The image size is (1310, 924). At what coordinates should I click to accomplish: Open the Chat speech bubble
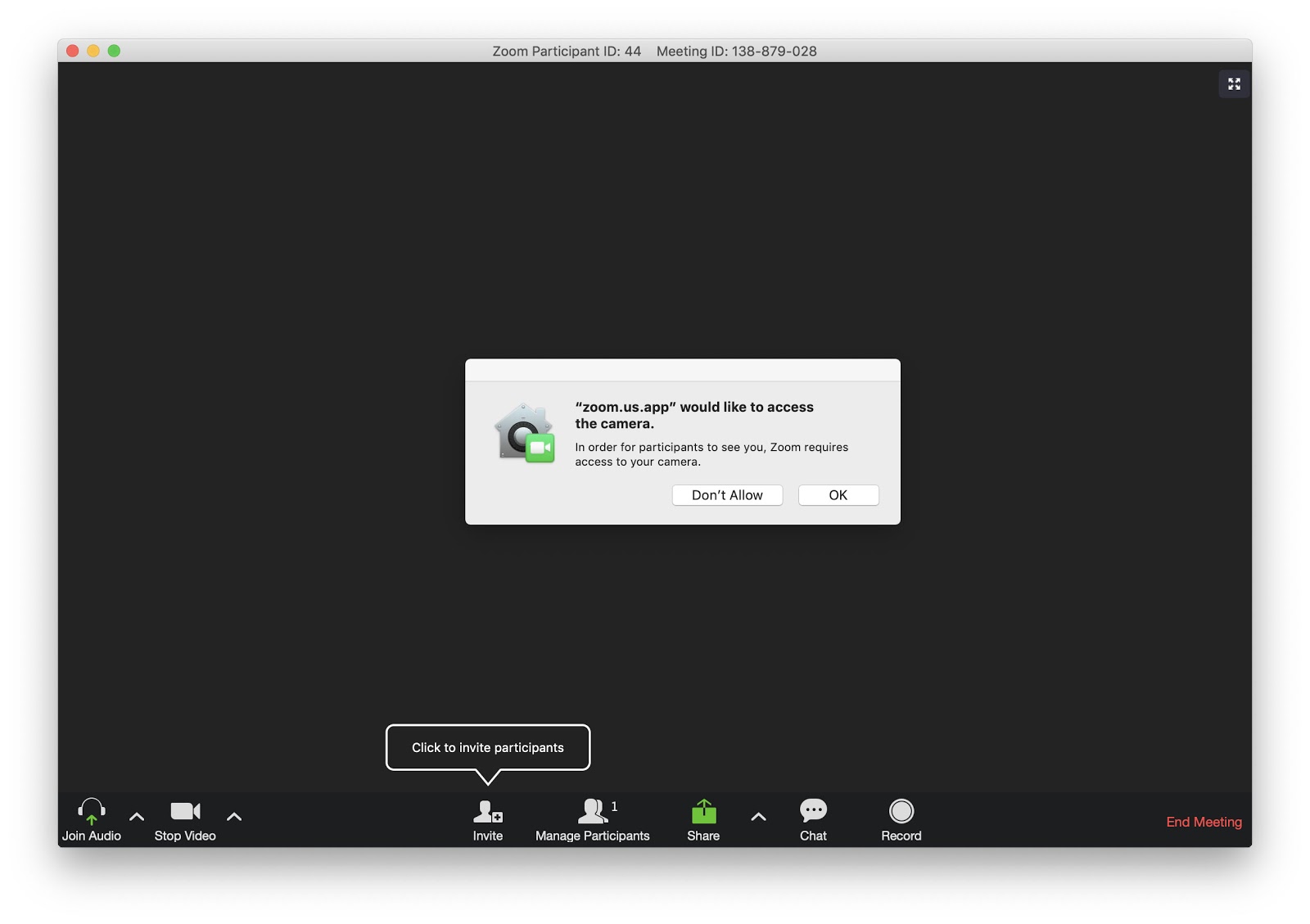(x=813, y=811)
